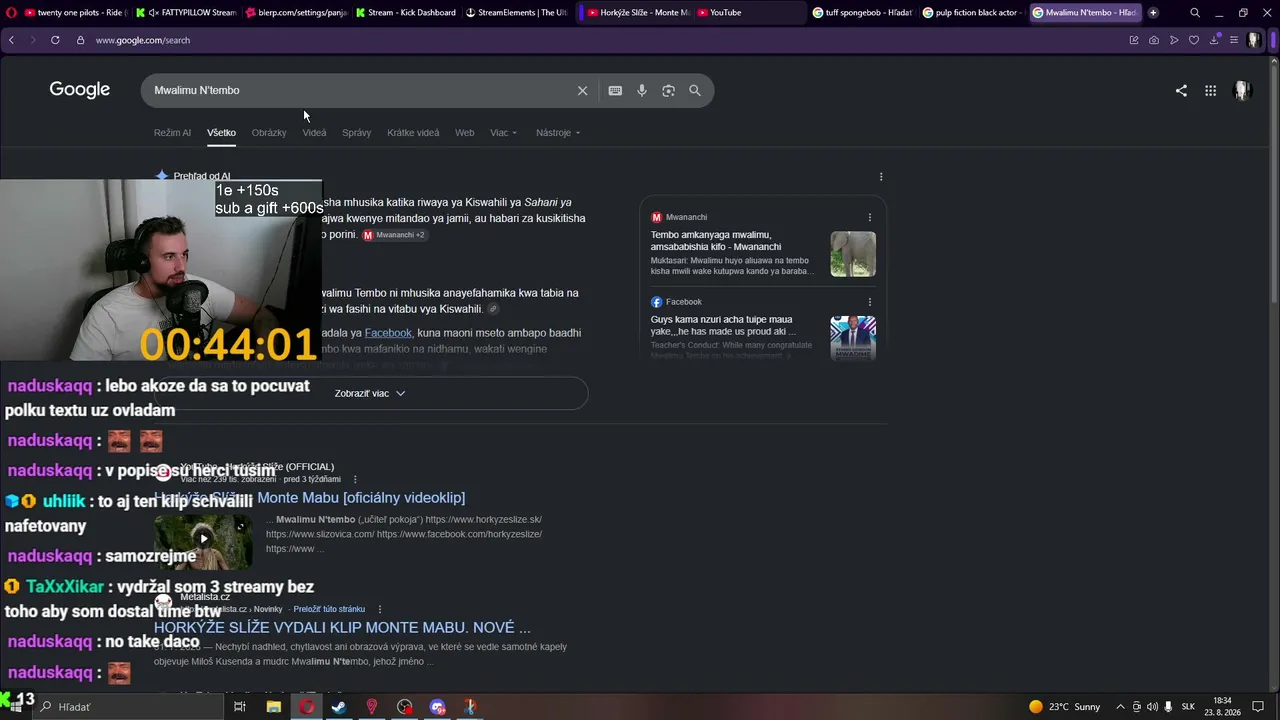Switch to the twenty one pilots browser tab
The image size is (1280, 720).
(74, 13)
